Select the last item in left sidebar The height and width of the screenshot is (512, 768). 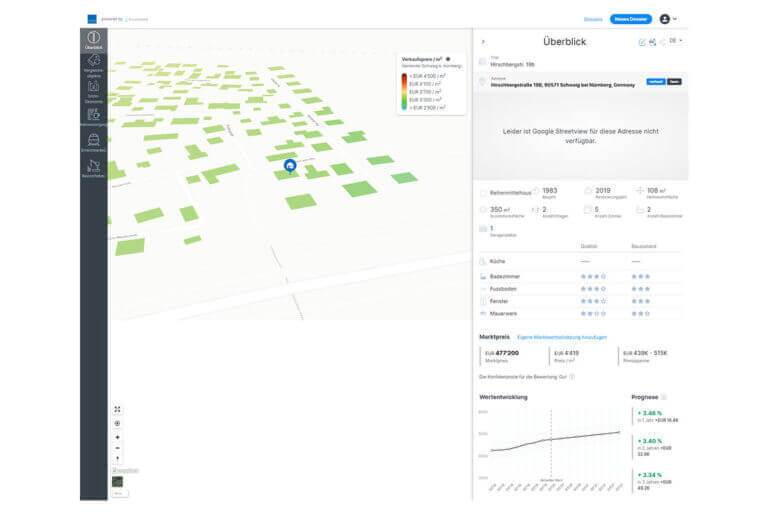[93, 168]
